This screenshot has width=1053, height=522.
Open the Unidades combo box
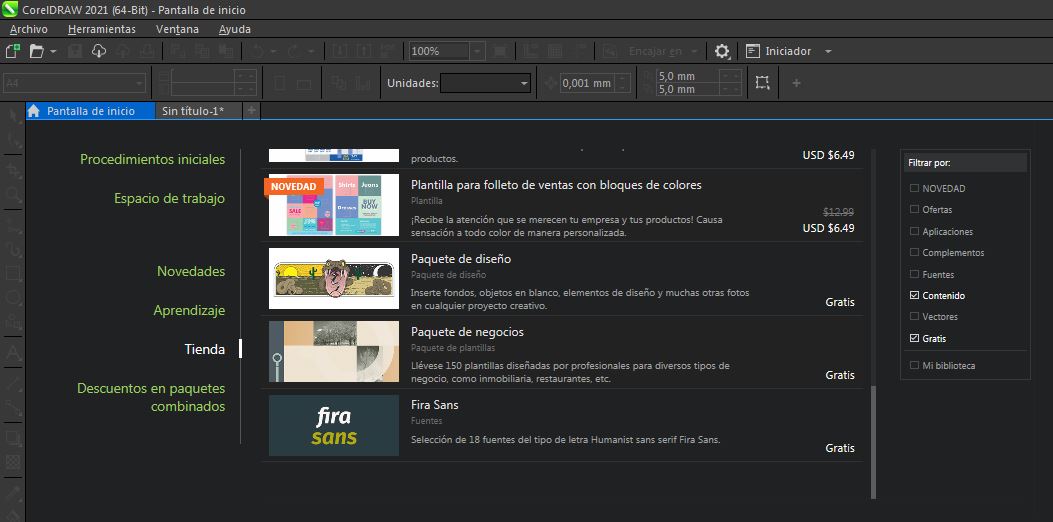(485, 83)
